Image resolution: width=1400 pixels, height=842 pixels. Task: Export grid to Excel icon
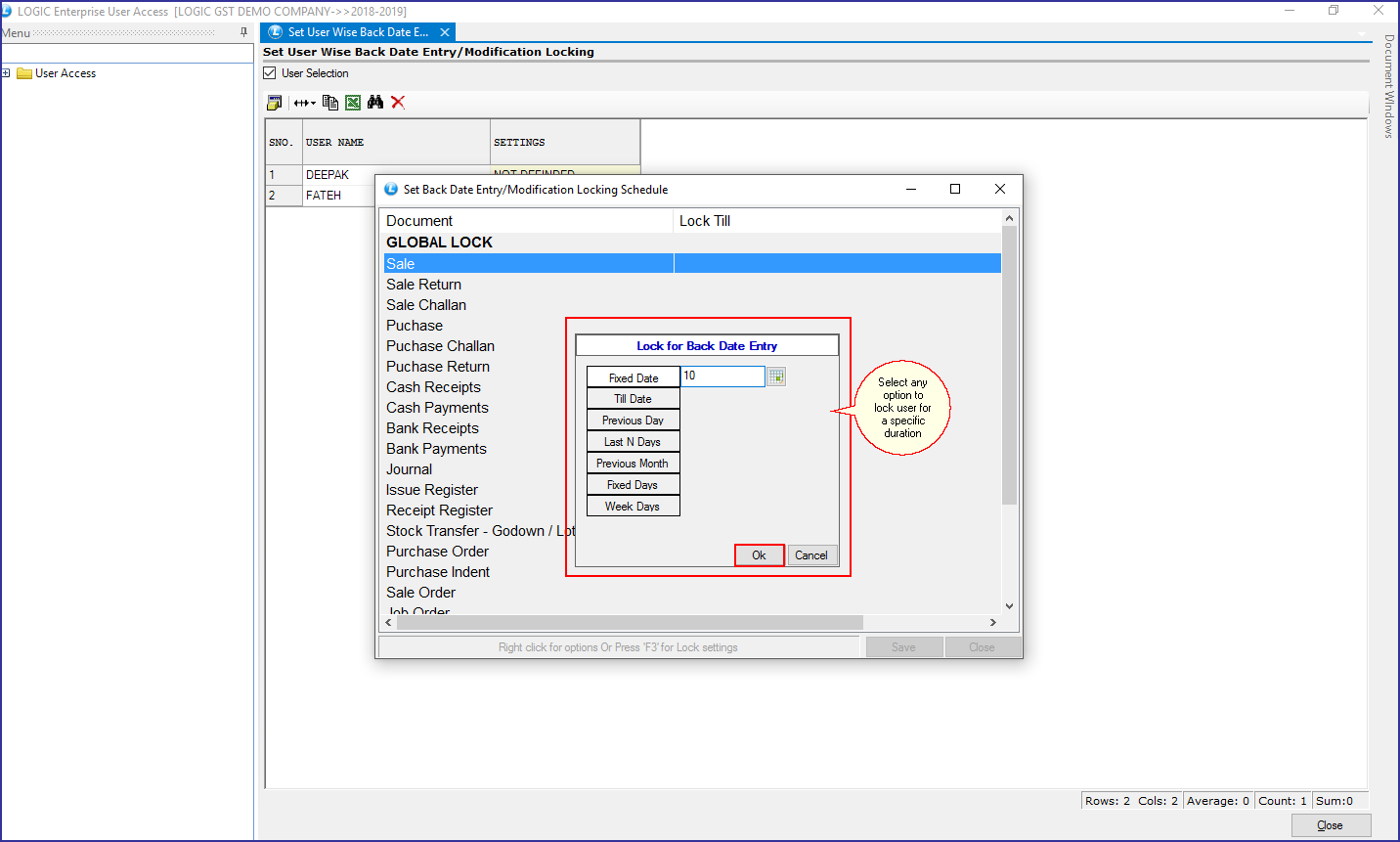tap(353, 103)
